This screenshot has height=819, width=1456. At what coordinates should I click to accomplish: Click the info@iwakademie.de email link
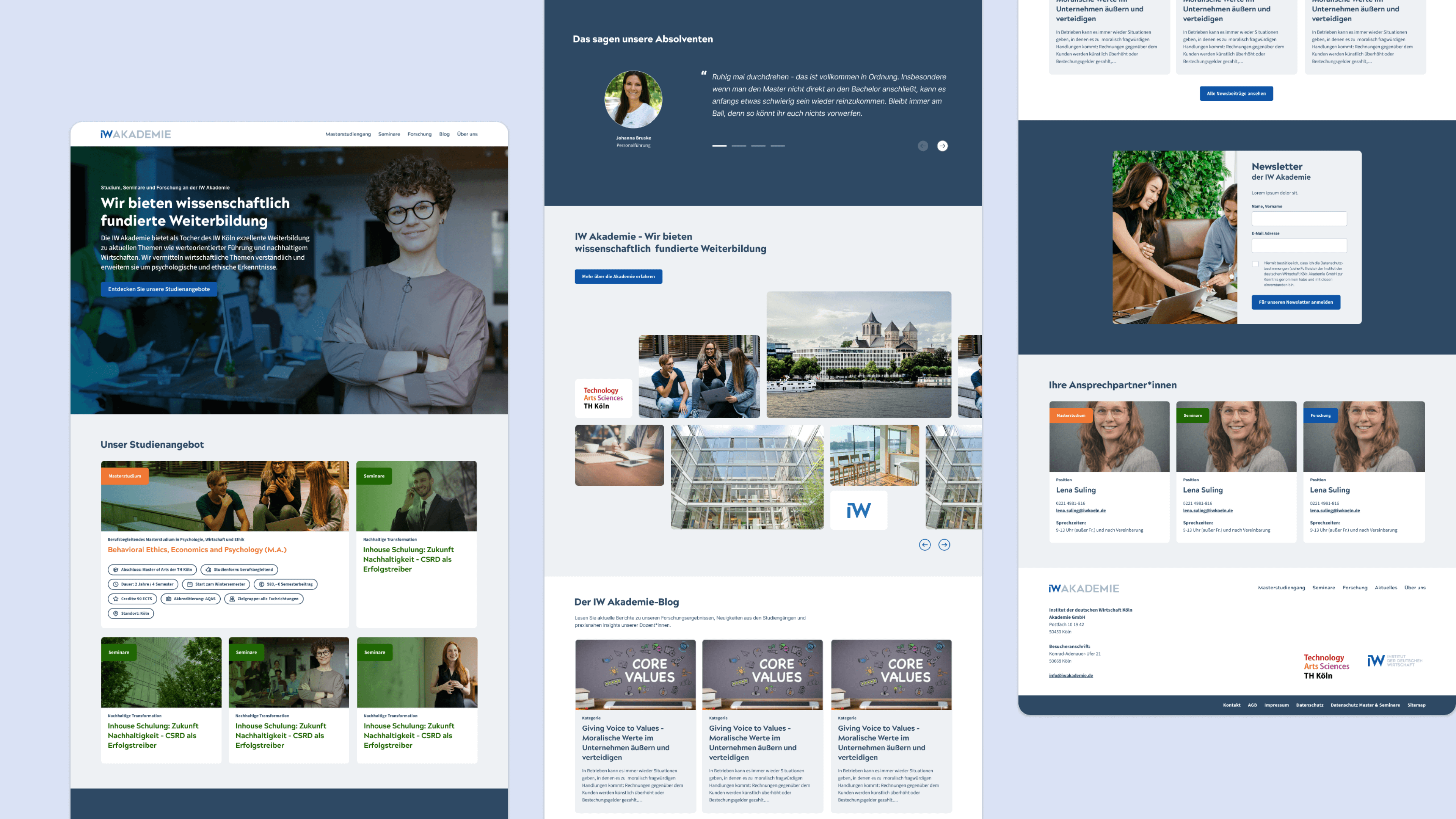[1071, 675]
